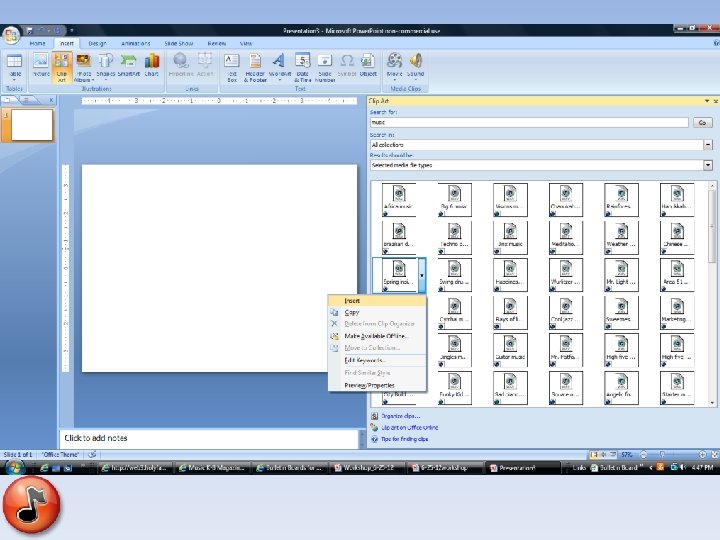Switch to the Design ribbon tab
The image size is (720, 540).
coord(97,43)
